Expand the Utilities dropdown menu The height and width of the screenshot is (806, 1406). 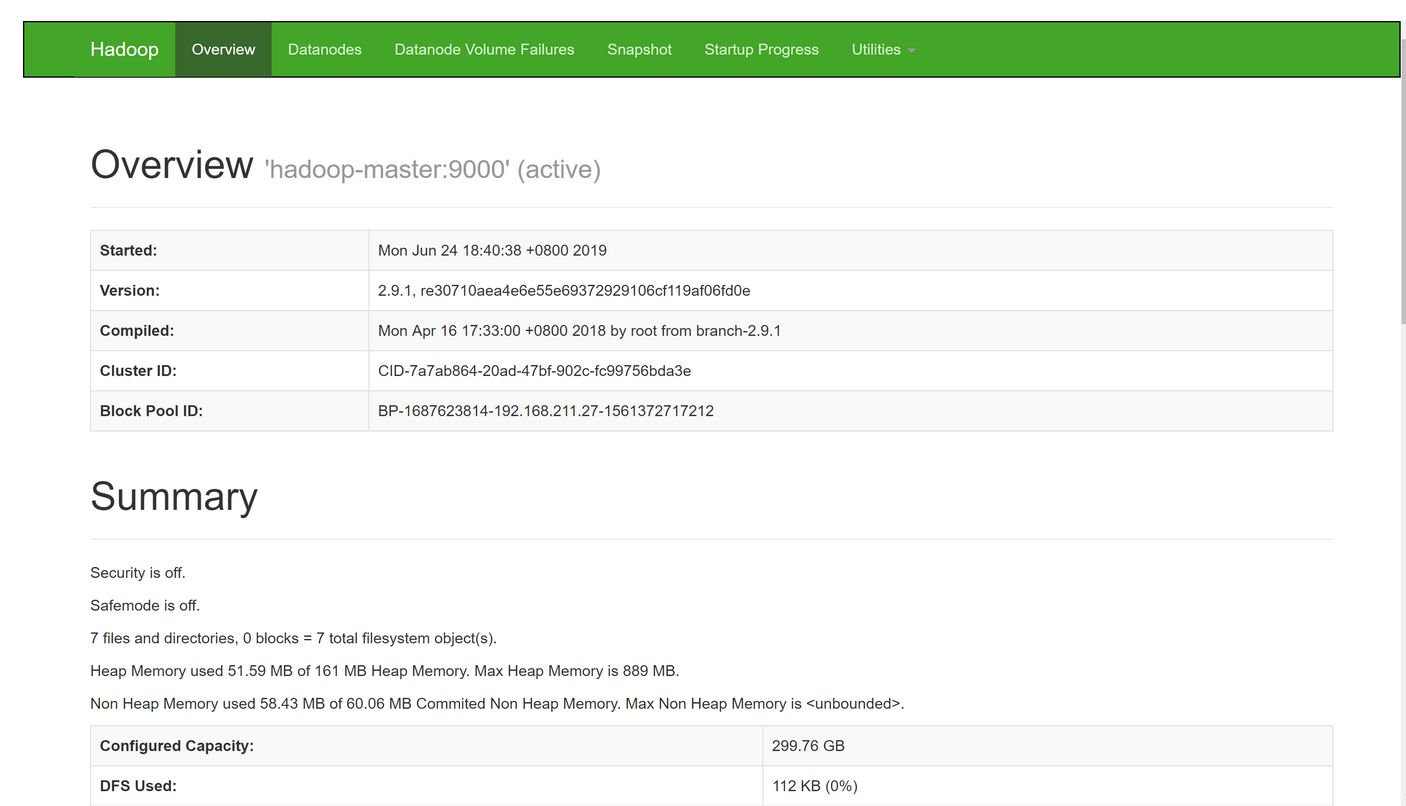coord(883,49)
